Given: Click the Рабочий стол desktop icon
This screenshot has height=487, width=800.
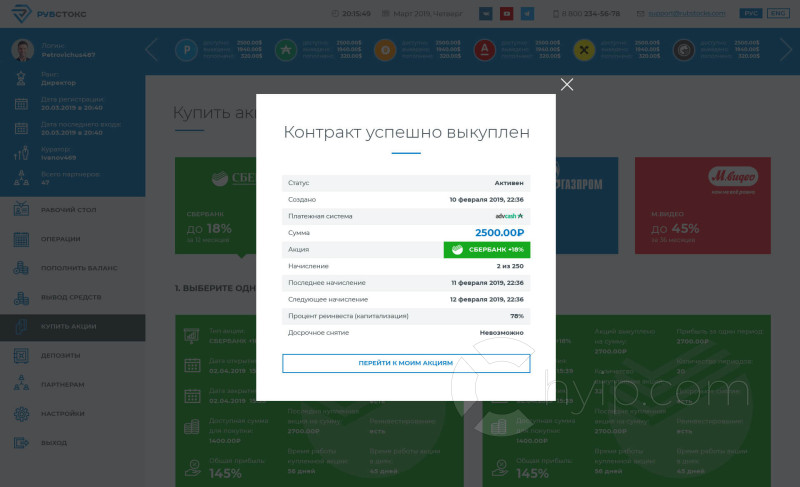Looking at the screenshot, I should click(21, 209).
